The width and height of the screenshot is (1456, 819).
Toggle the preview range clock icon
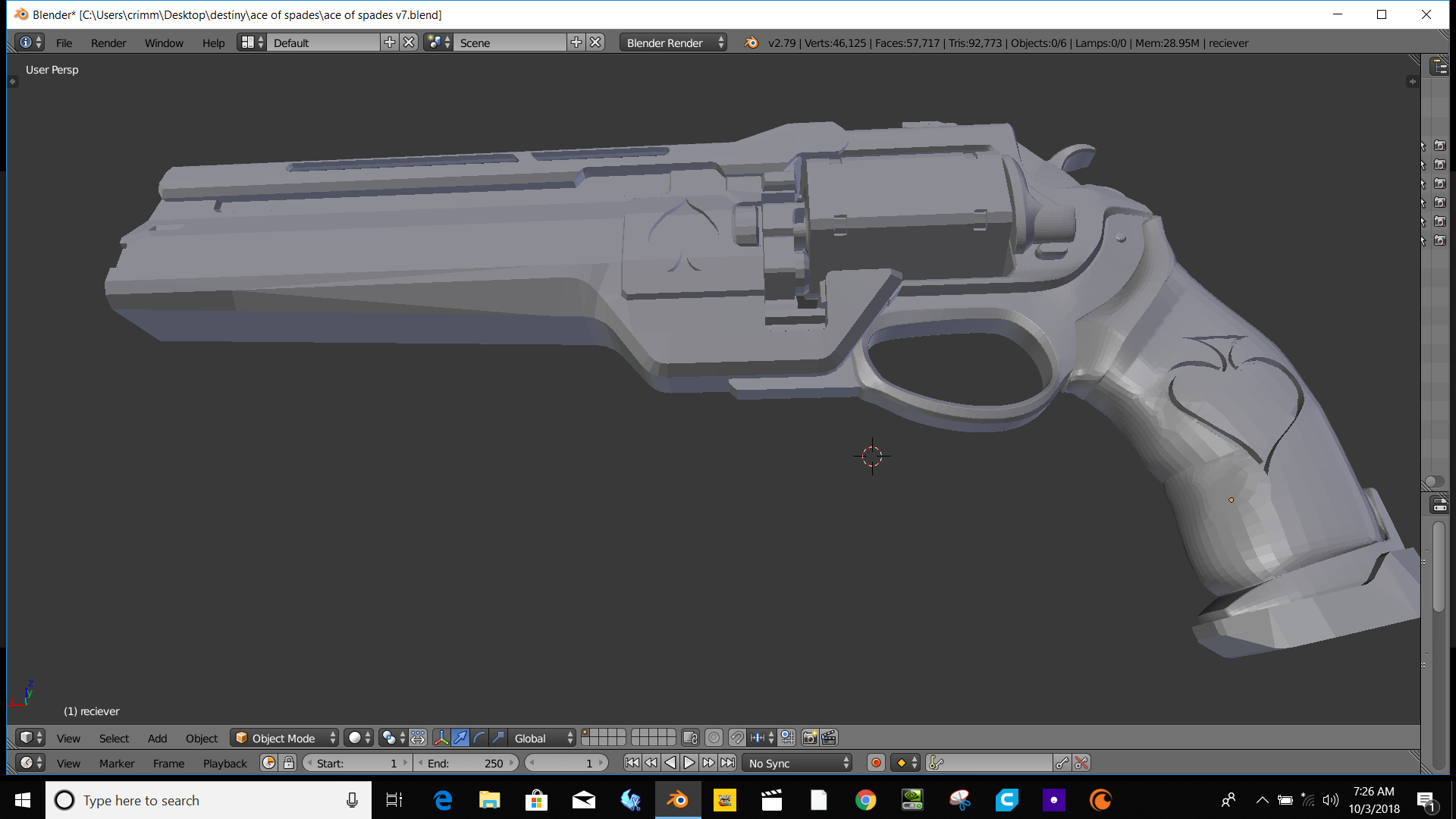tap(268, 763)
